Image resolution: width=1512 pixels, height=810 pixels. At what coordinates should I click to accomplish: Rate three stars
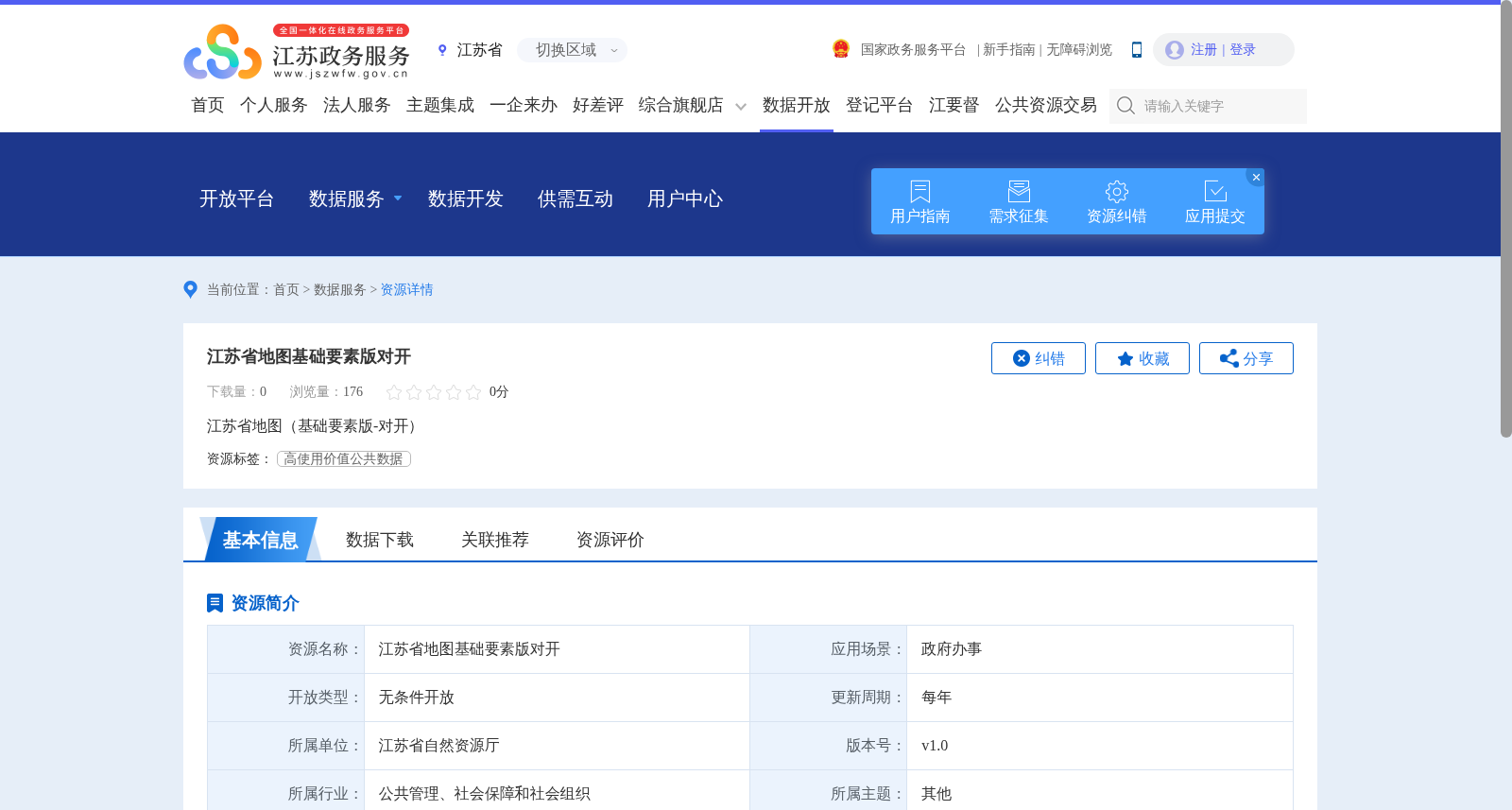coord(434,392)
